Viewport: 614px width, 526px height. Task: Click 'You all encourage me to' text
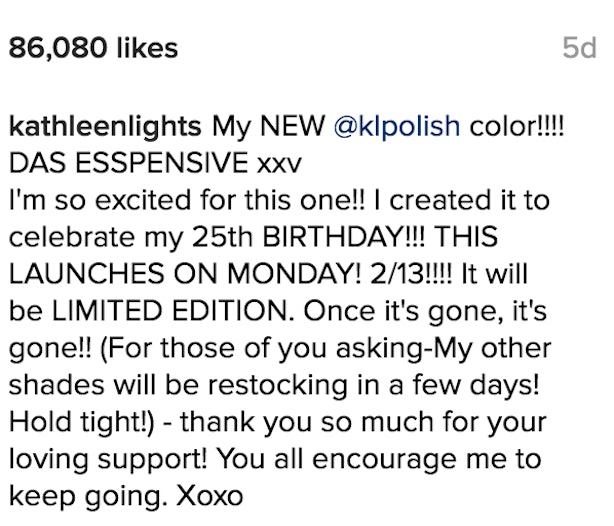point(379,459)
